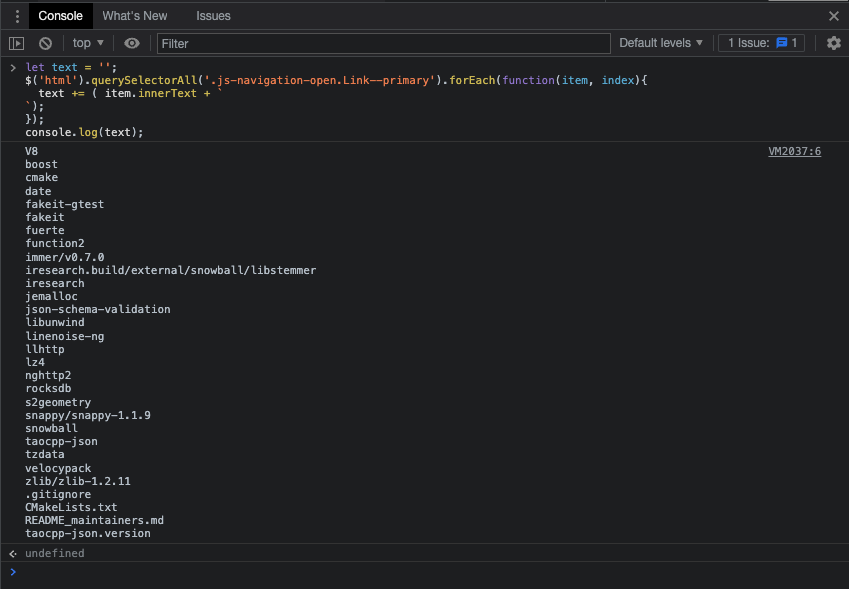The width and height of the screenshot is (849, 589).
Task: Switch to the What's New tab
Action: 135,16
